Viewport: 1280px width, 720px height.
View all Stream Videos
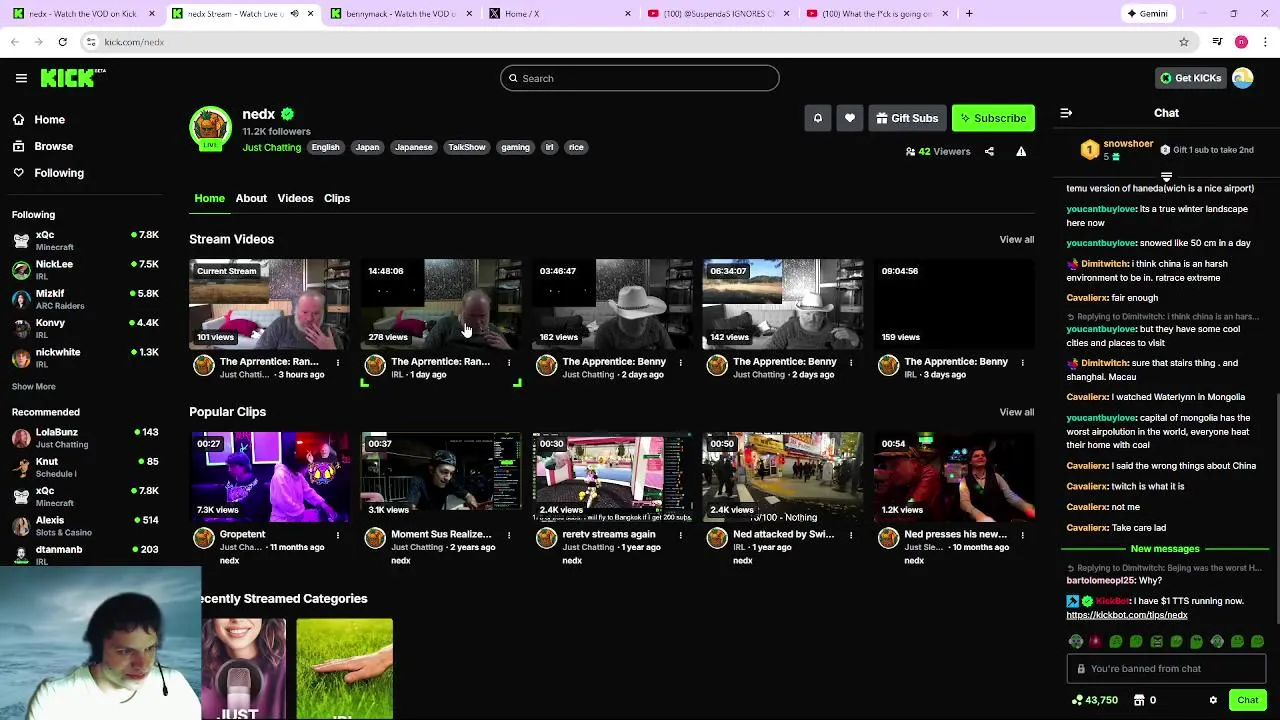click(1016, 240)
